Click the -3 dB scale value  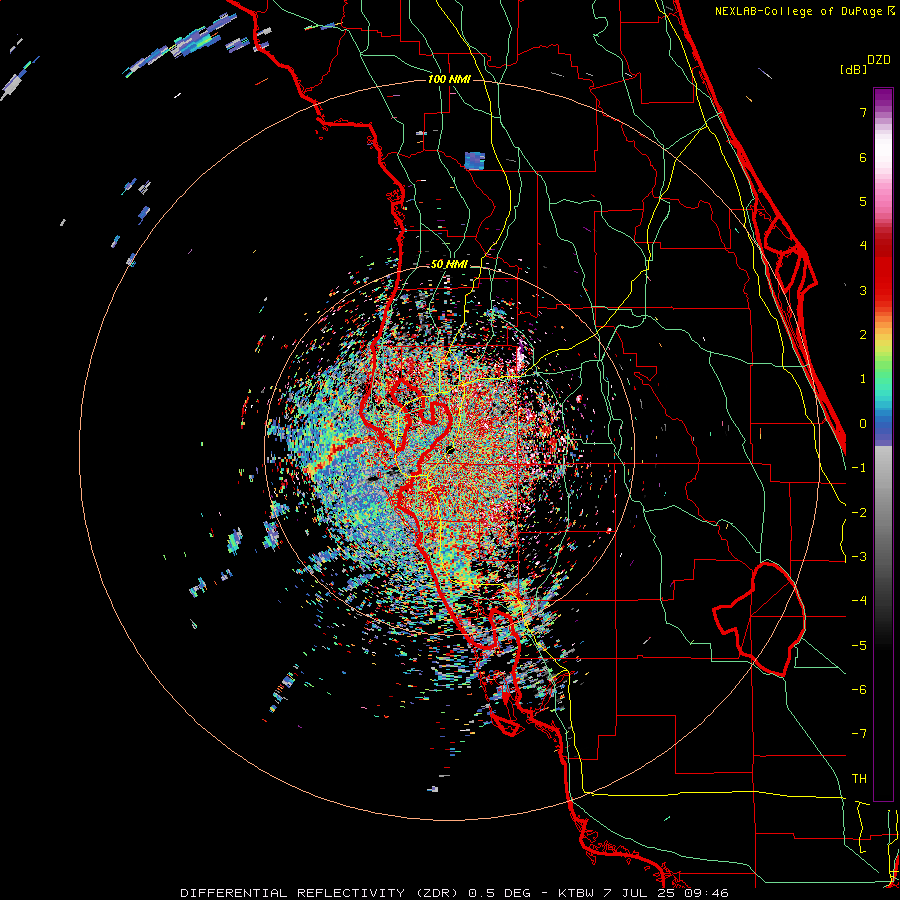[859, 557]
